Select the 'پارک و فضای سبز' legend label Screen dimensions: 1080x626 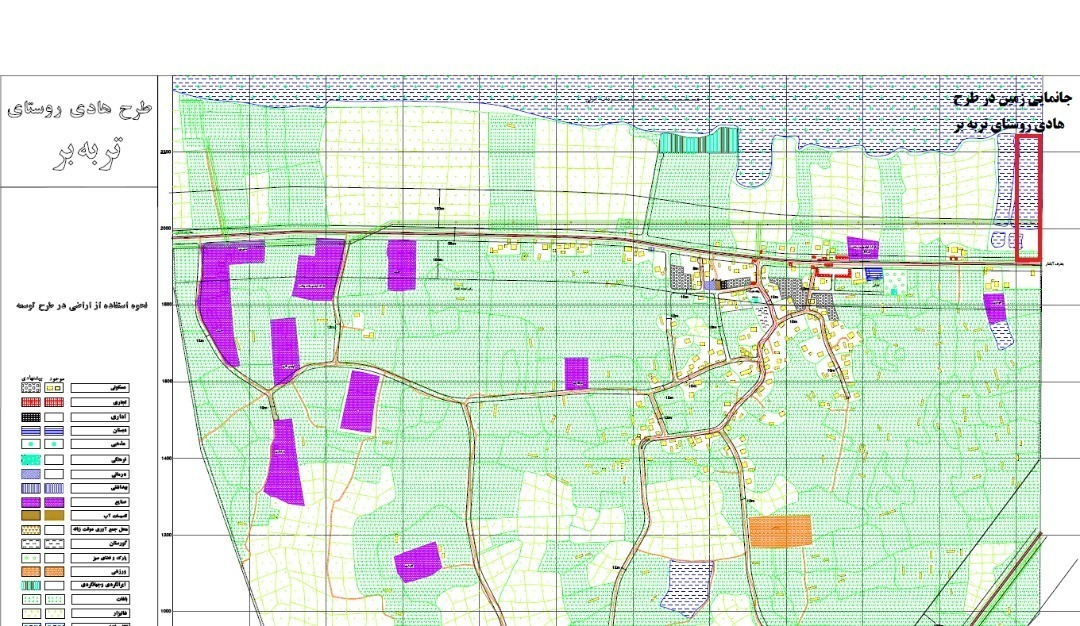coord(99,558)
